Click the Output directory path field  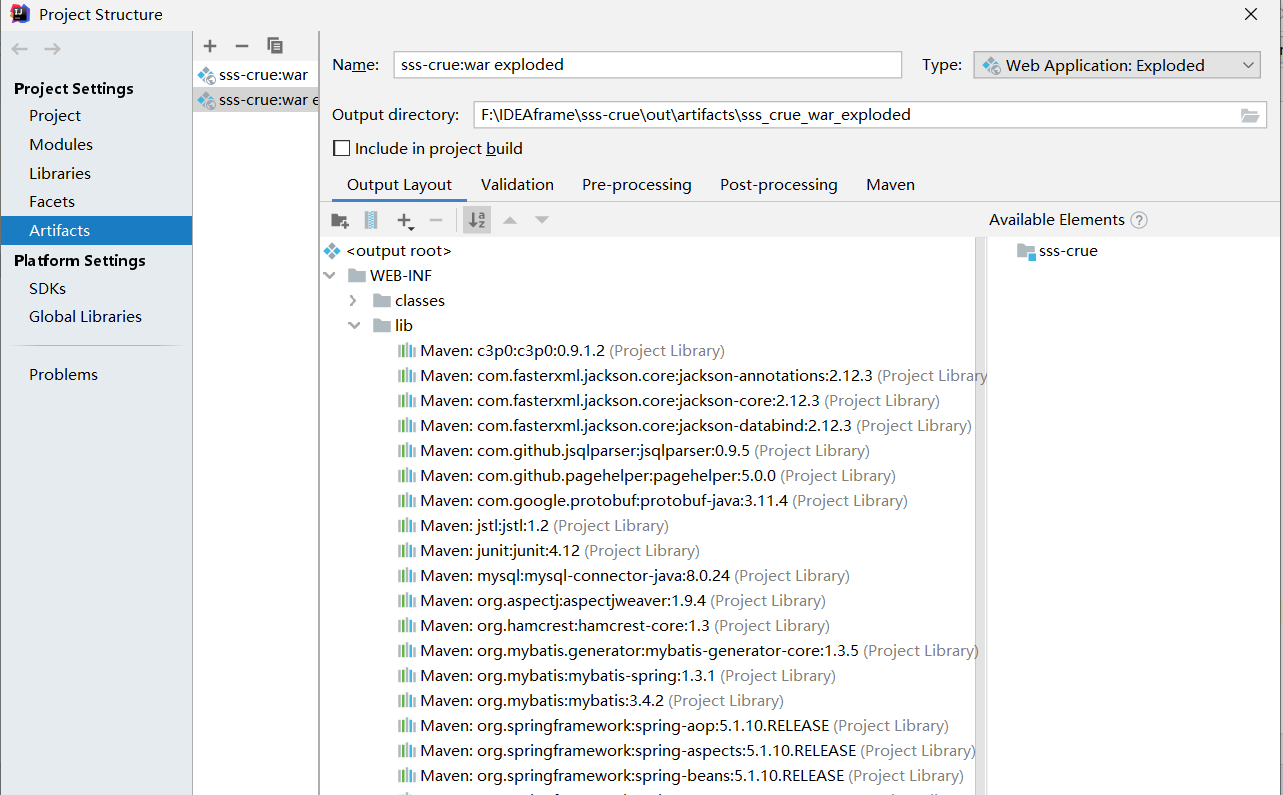pos(870,115)
